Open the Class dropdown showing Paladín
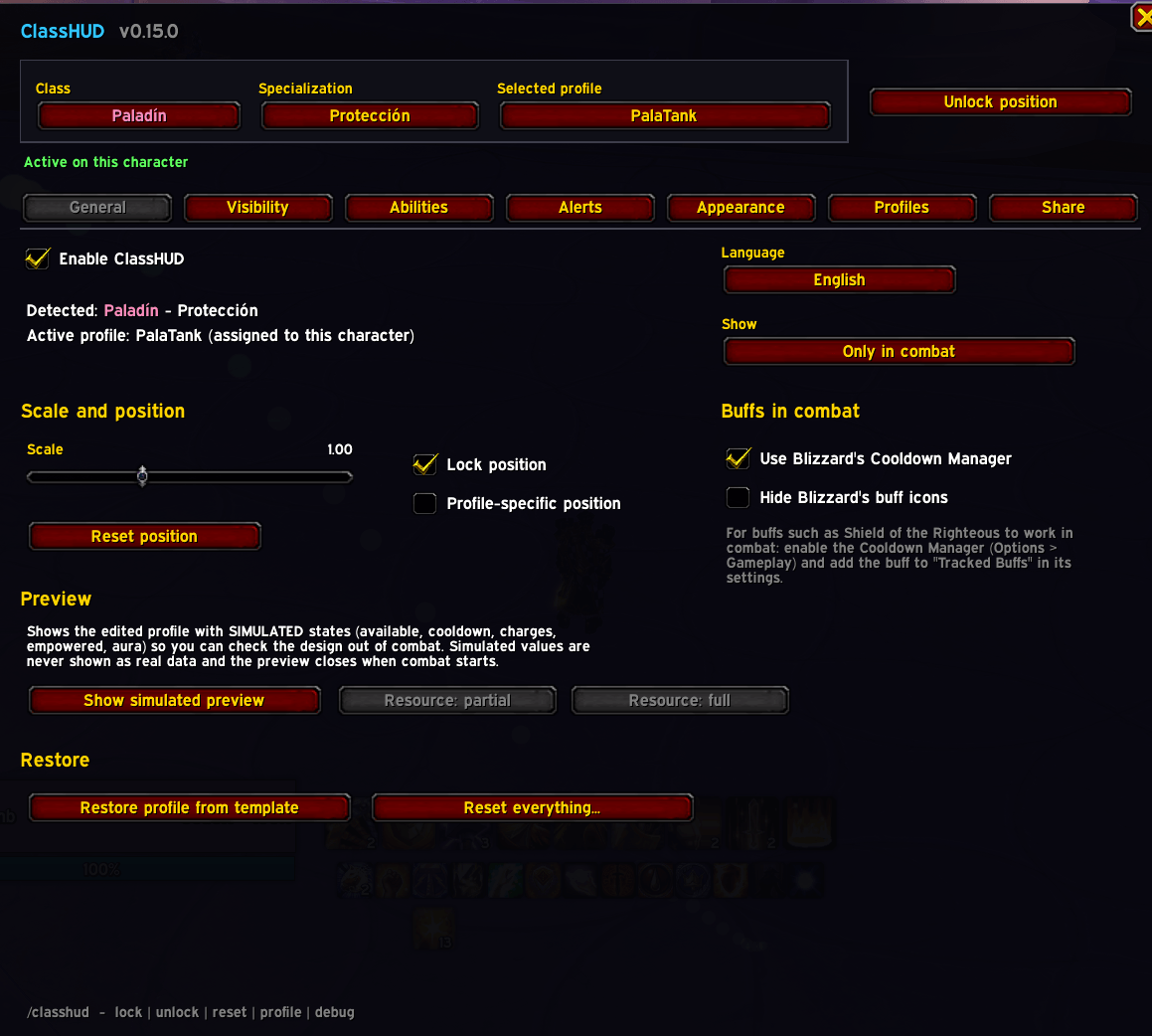 click(x=139, y=115)
